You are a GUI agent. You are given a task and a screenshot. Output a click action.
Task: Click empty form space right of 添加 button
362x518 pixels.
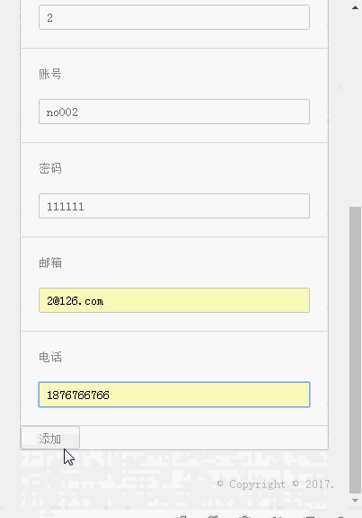click(203, 437)
